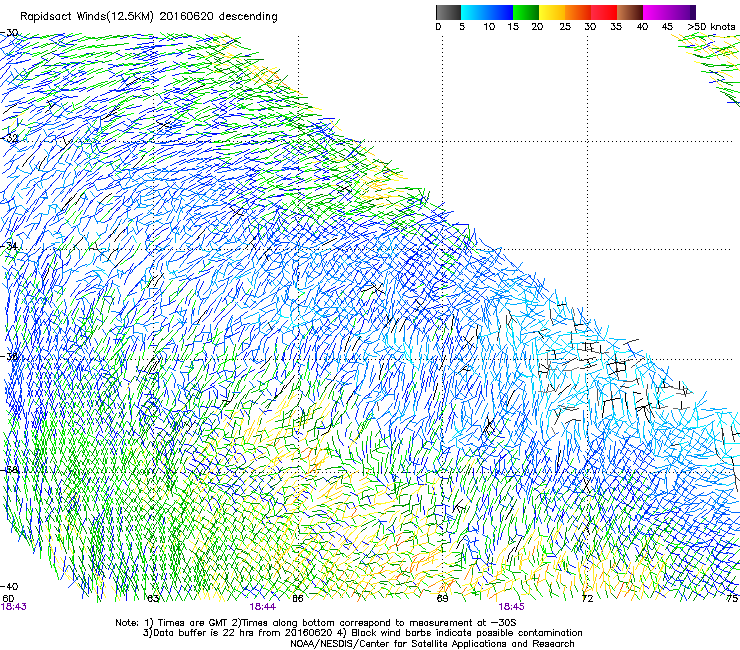Click the note line '3)Data buffer is 22 hrs'
The image size is (740, 650).
(x=362, y=633)
